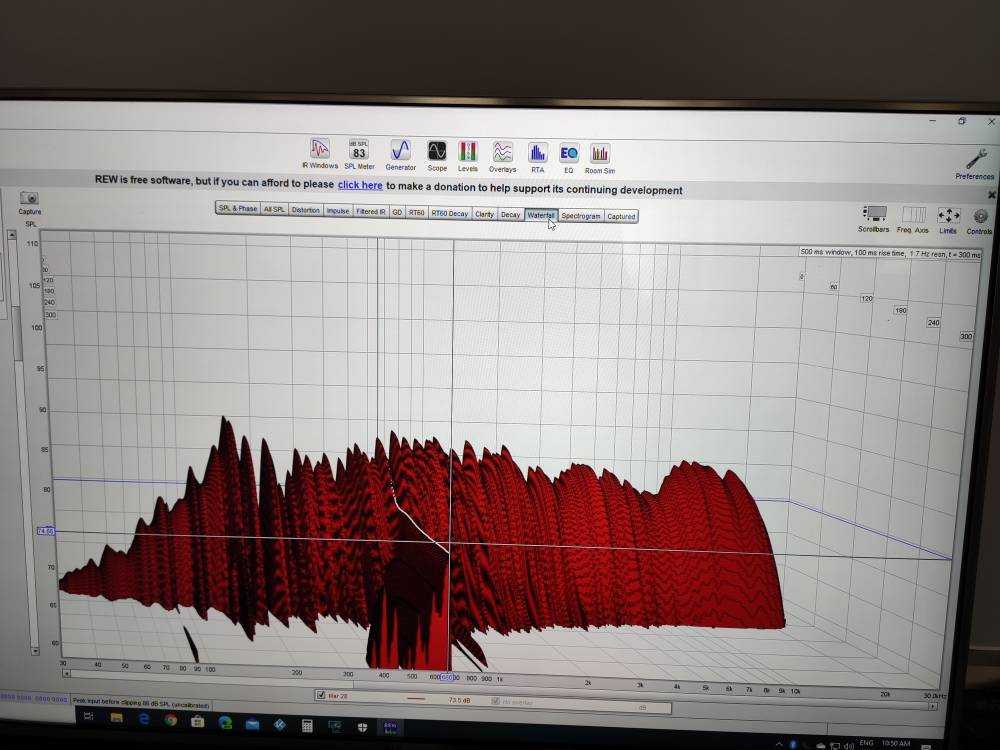Switch to Spectrogram tab
Screen dimensions: 1000x750
tap(581, 216)
